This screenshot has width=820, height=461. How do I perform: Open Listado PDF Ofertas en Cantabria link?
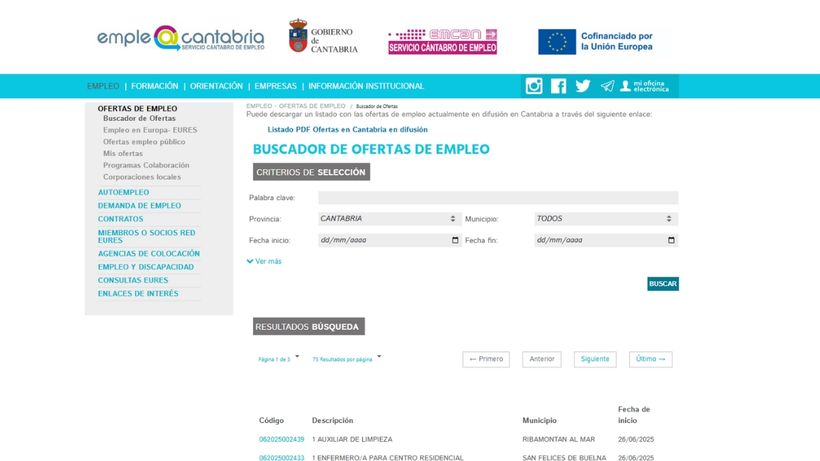click(x=347, y=129)
